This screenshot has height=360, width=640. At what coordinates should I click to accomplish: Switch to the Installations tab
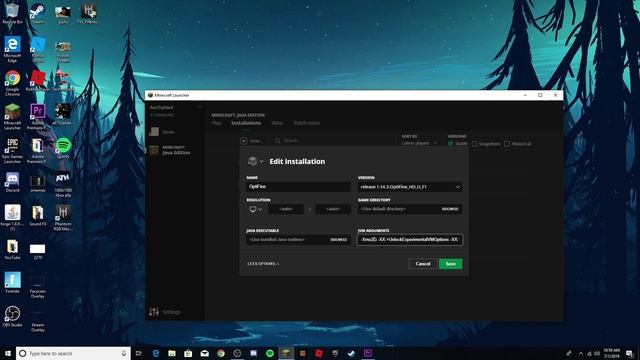pos(246,123)
